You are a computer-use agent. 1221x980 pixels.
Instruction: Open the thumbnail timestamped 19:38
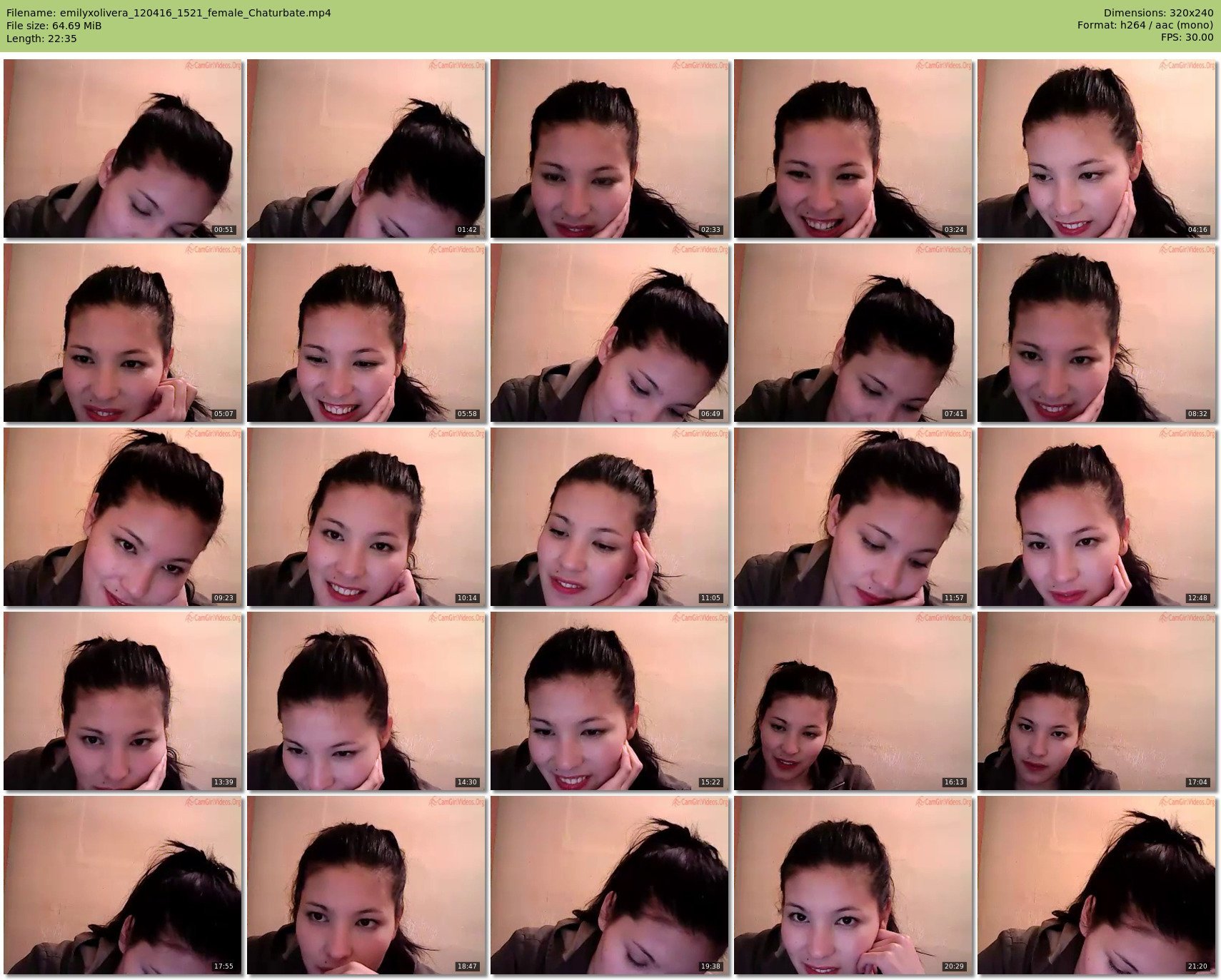[x=610, y=885]
